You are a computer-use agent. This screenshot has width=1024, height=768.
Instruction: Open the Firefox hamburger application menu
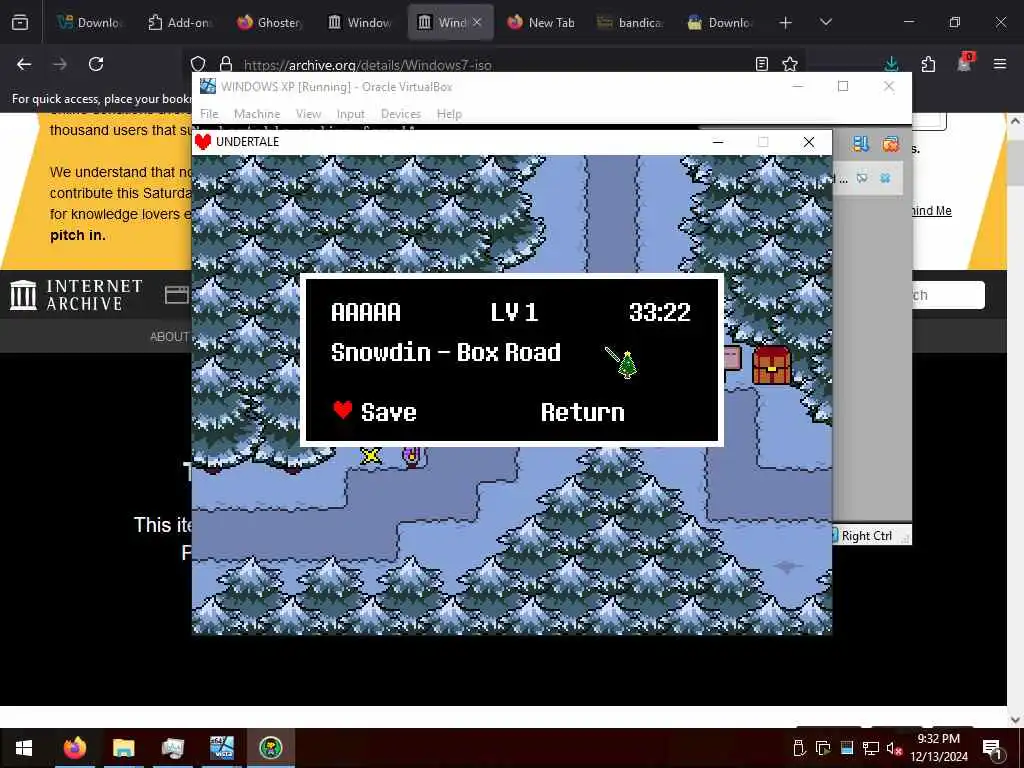(1000, 64)
